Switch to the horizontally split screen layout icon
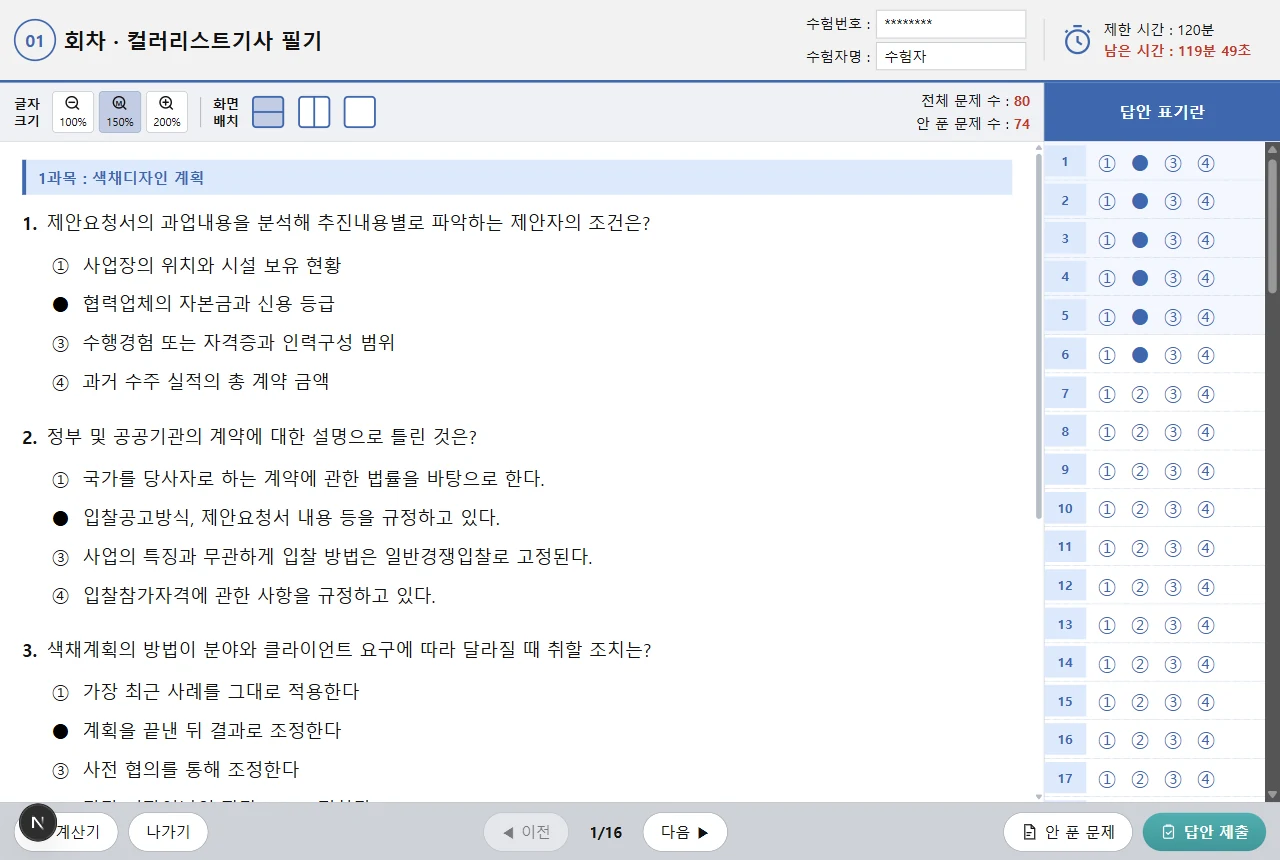 pos(268,112)
